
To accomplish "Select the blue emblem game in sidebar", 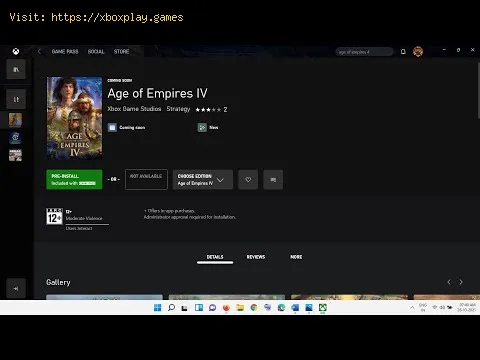I will tap(15, 137).
